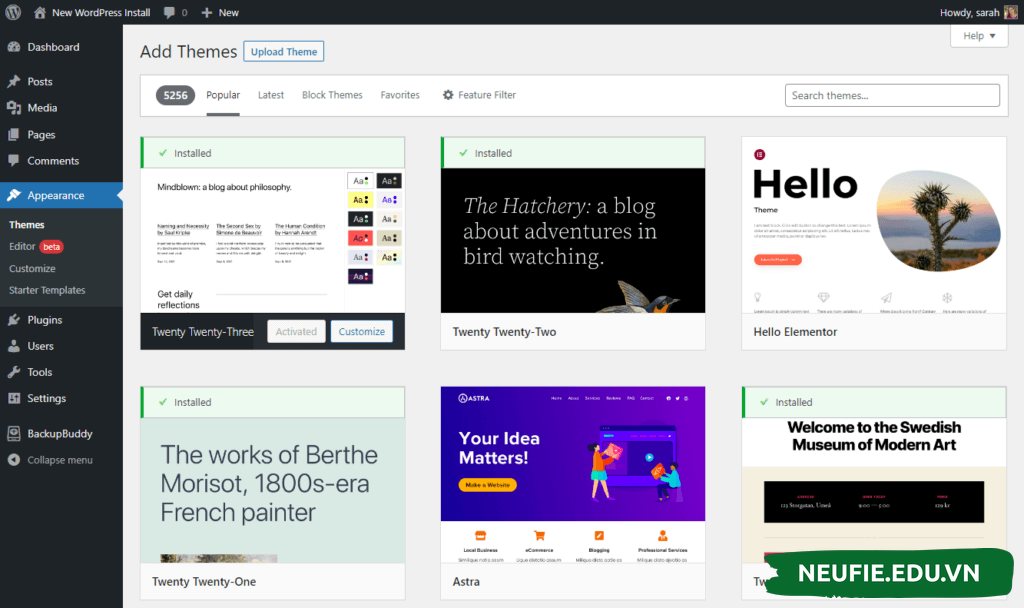Click Customize on Twenty Twenty-Three
Viewport: 1024px width, 608px height.
pyautogui.click(x=361, y=332)
